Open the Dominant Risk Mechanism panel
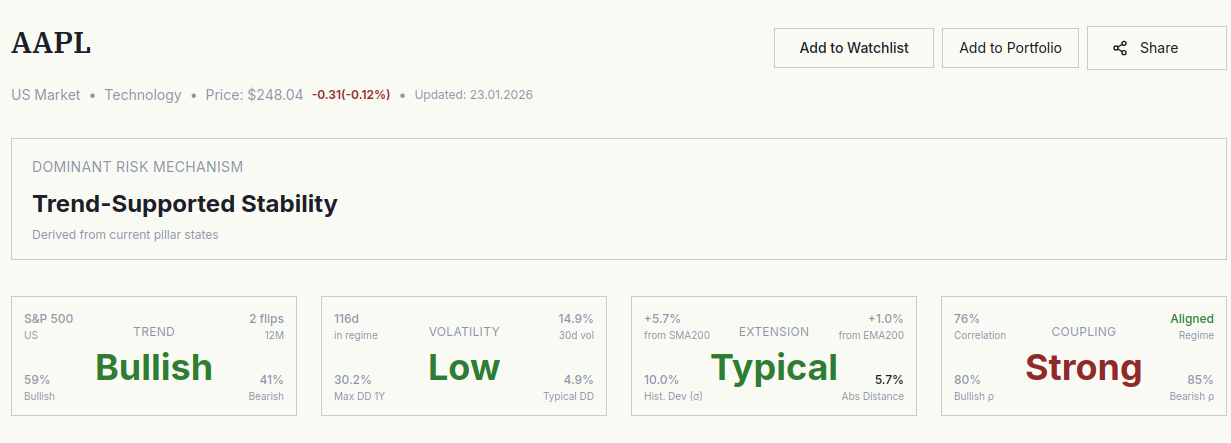 618,199
